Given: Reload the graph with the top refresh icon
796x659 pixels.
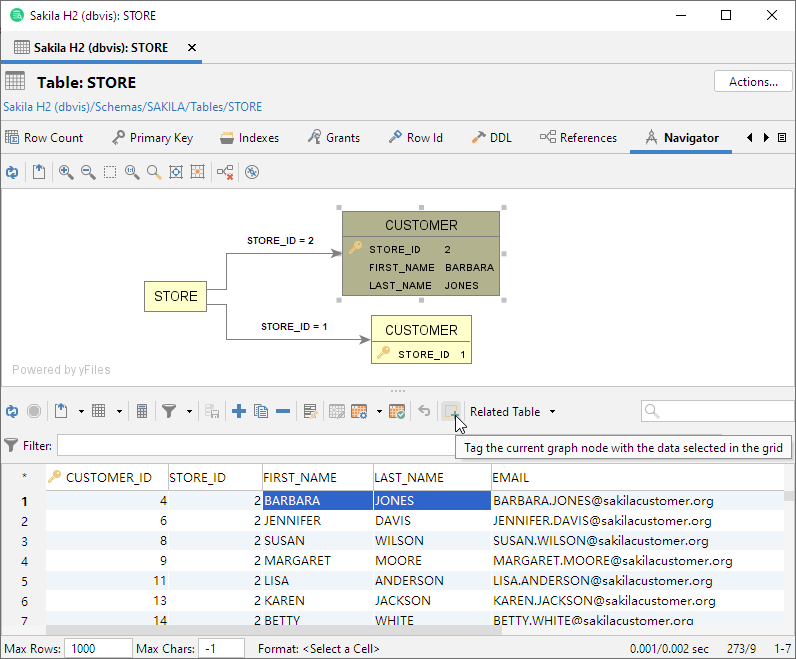Looking at the screenshot, I should tap(12, 172).
